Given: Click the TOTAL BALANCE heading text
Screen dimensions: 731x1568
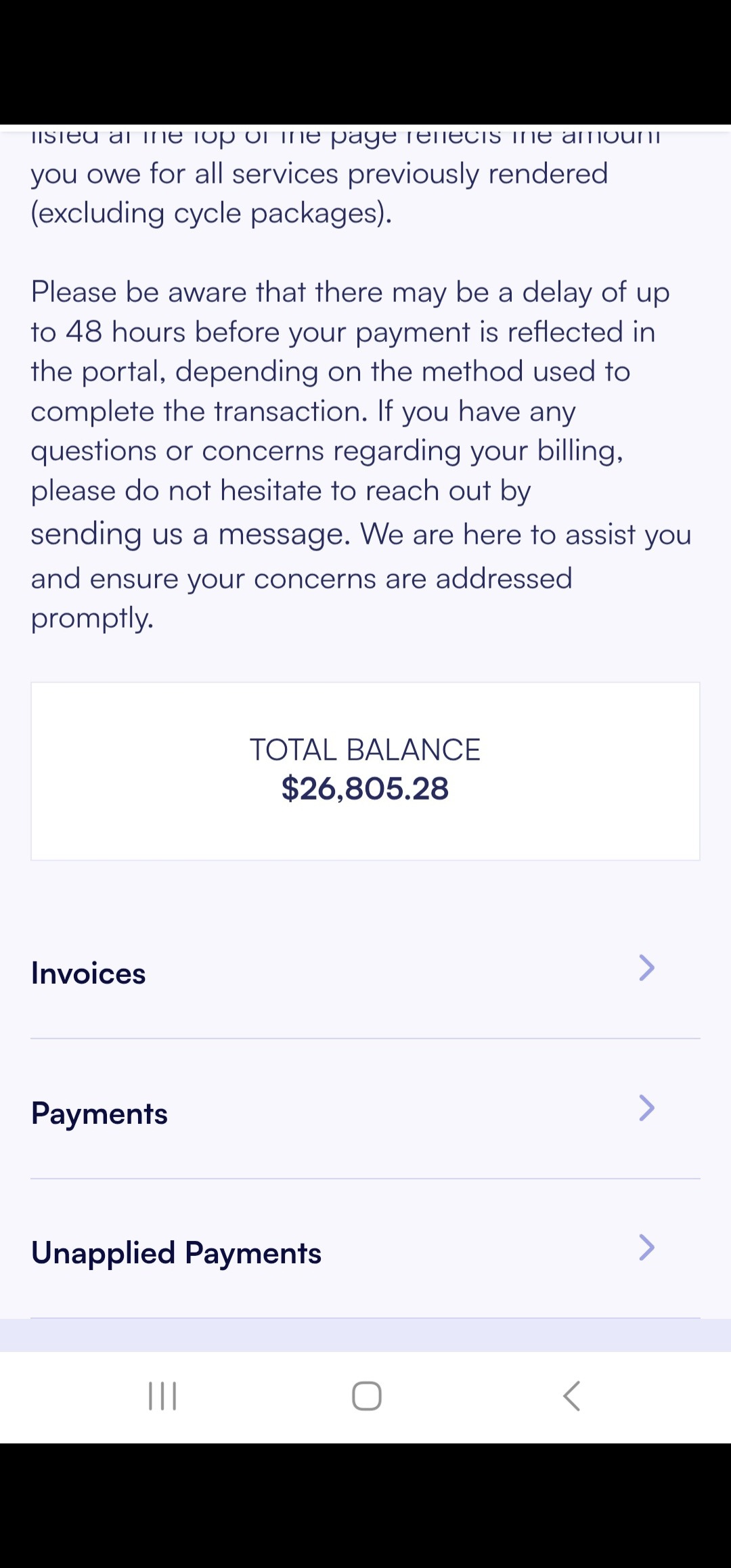Looking at the screenshot, I should click(x=365, y=749).
